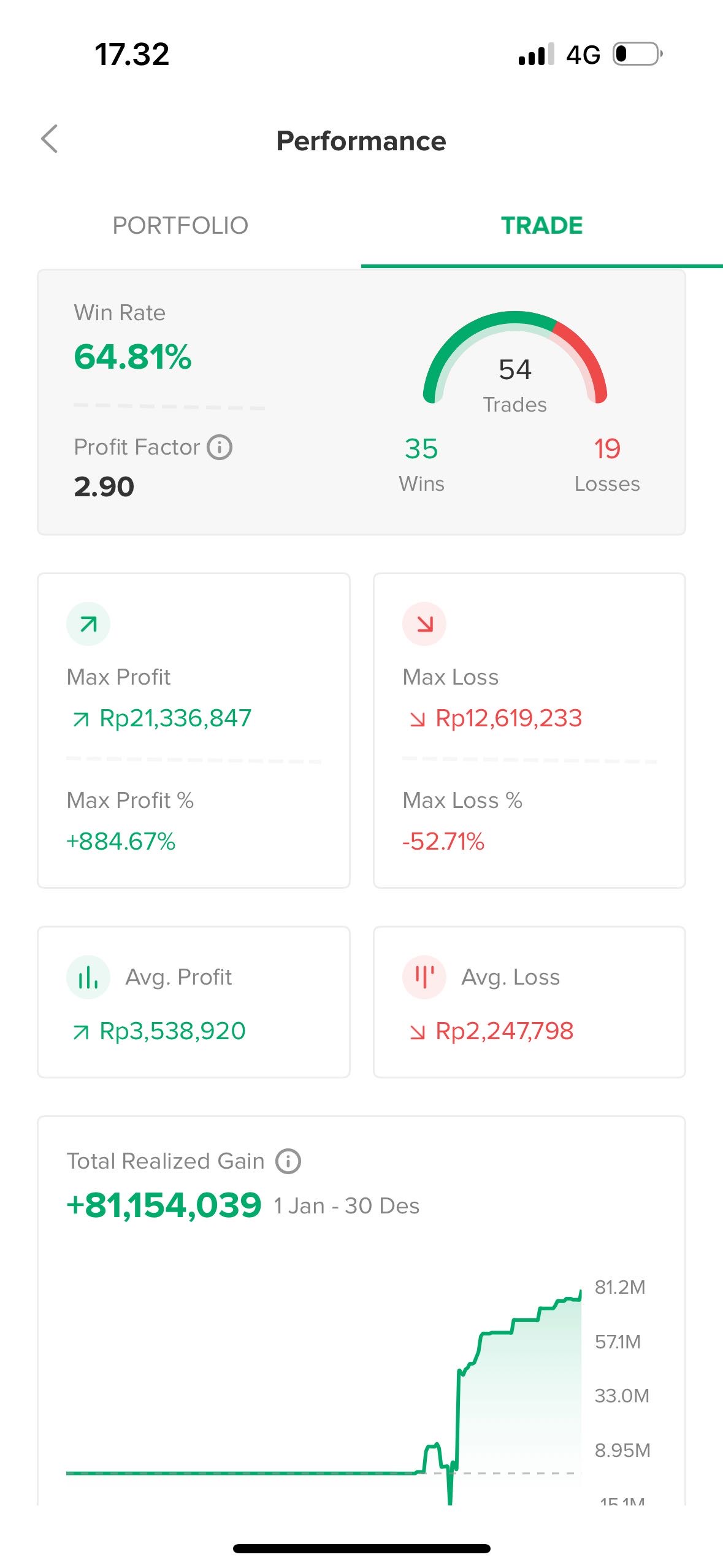Tap the green Max Profit arrow icon

click(88, 624)
